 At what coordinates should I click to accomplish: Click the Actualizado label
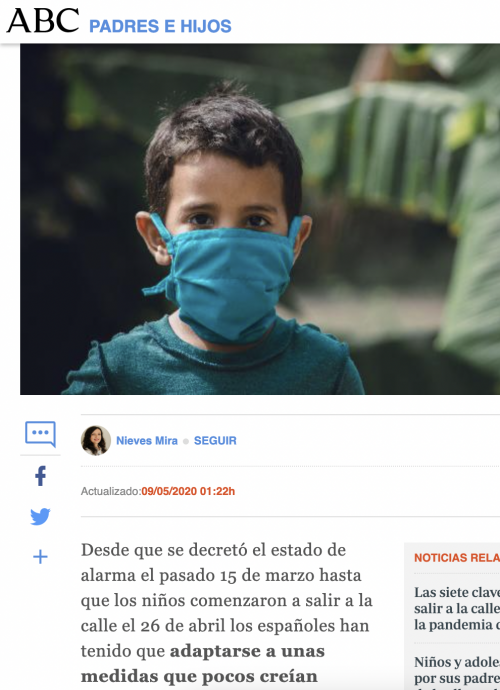coord(110,491)
